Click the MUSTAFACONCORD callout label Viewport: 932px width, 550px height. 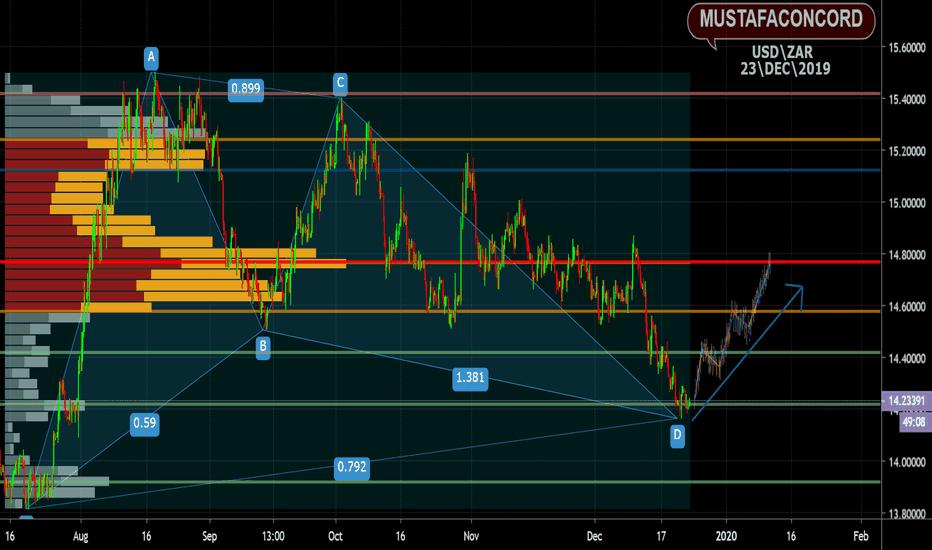pos(780,20)
